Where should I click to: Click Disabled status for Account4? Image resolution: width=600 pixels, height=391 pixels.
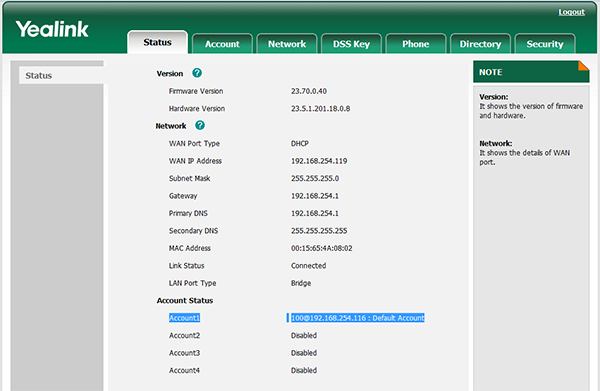(x=304, y=370)
